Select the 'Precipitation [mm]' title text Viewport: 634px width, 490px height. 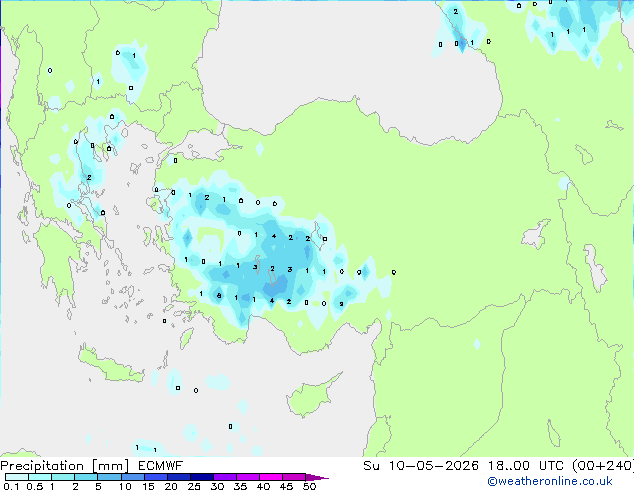pyautogui.click(x=65, y=466)
